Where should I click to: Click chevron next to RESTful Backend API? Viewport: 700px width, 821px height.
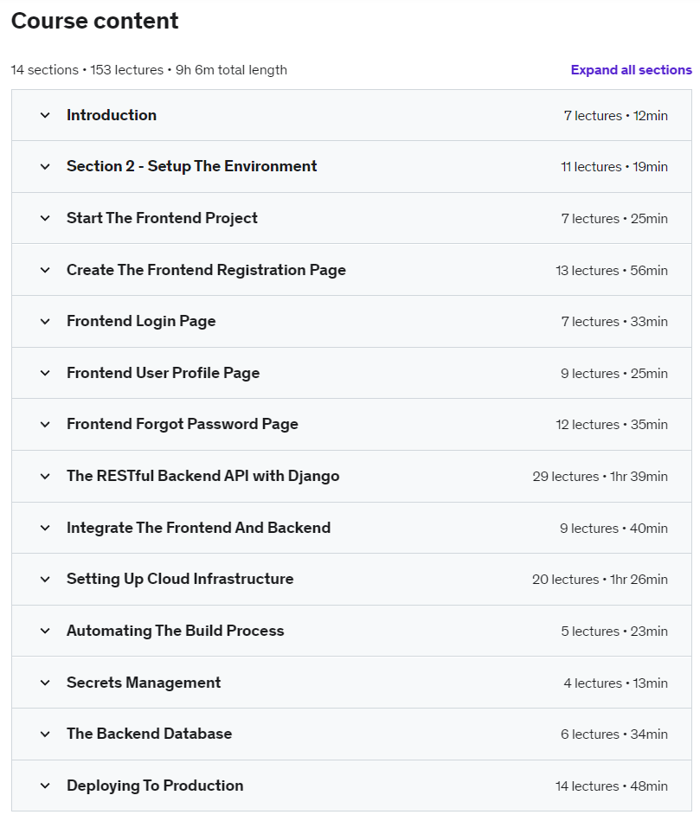point(45,476)
